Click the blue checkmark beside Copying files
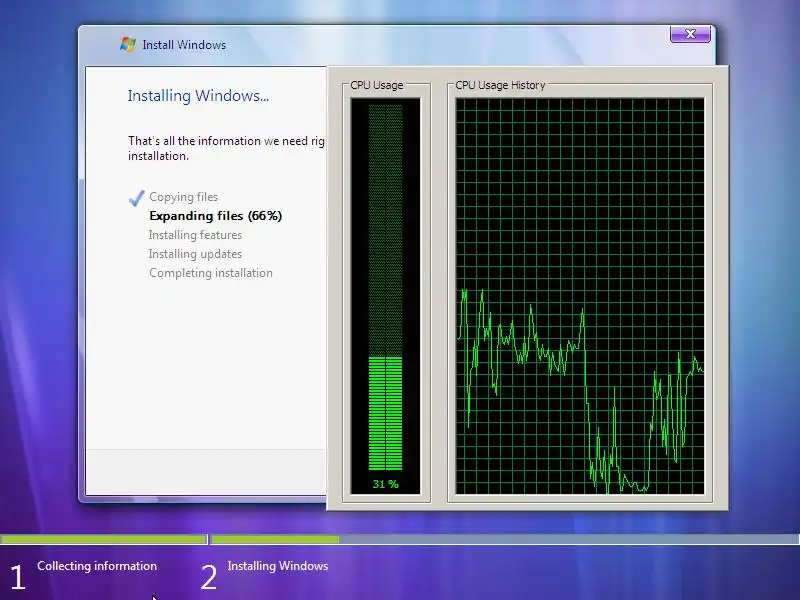The height and width of the screenshot is (600, 800). pyautogui.click(x=137, y=198)
